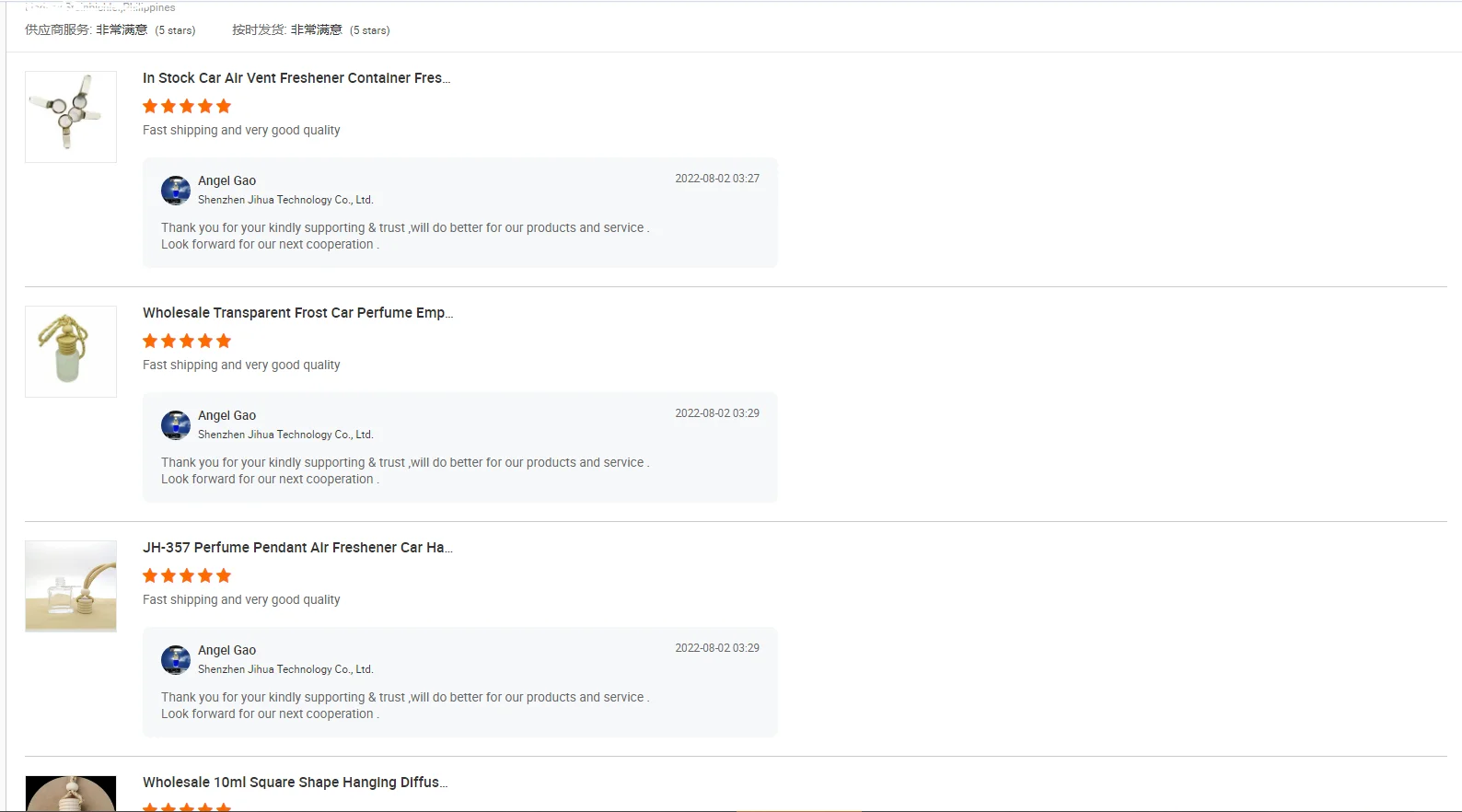The height and width of the screenshot is (812, 1462).
Task: Click Shenzhen Jihua Technology in third reply
Action: click(285, 669)
